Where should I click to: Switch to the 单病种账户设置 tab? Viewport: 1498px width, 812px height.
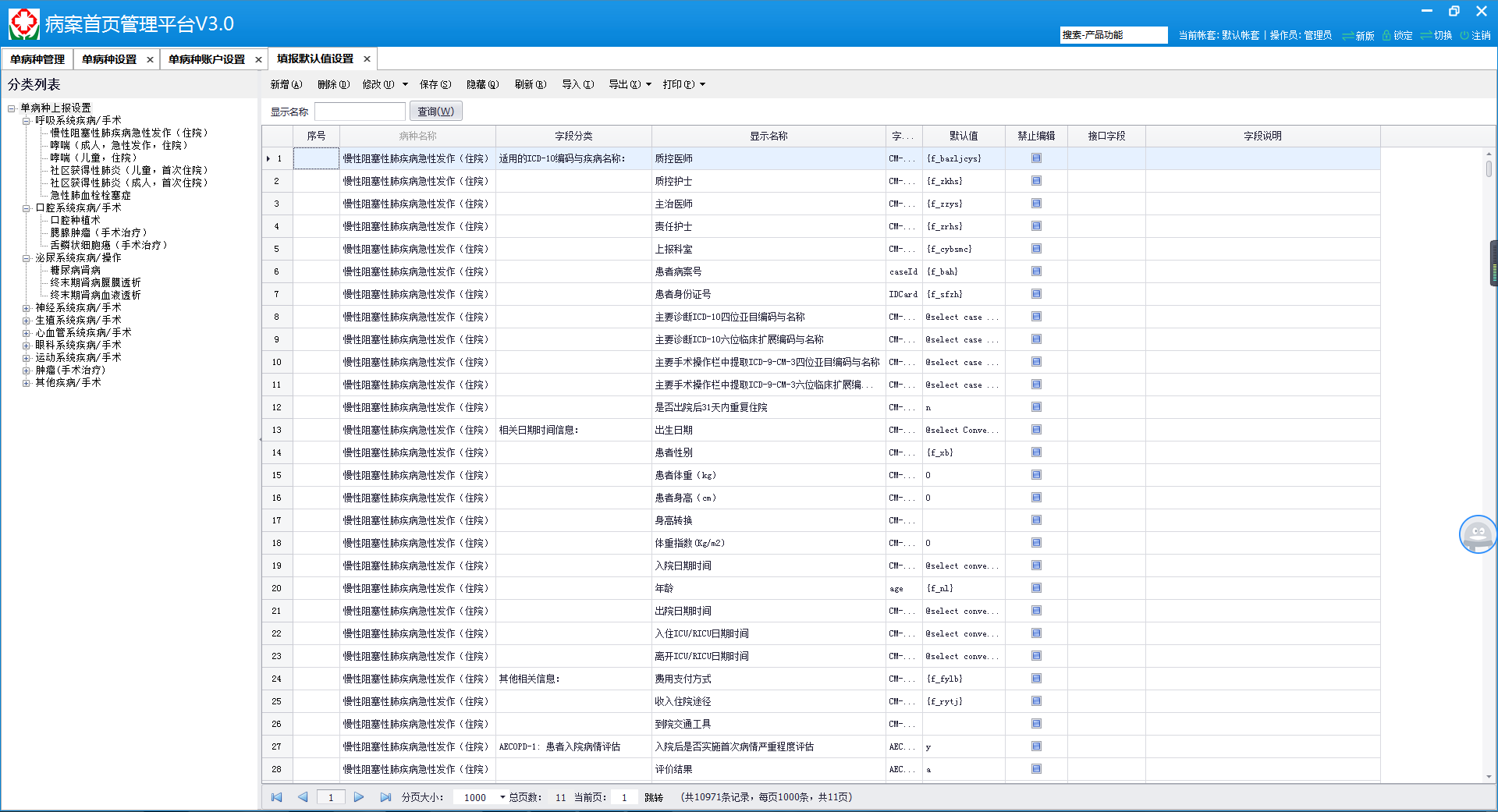point(206,59)
